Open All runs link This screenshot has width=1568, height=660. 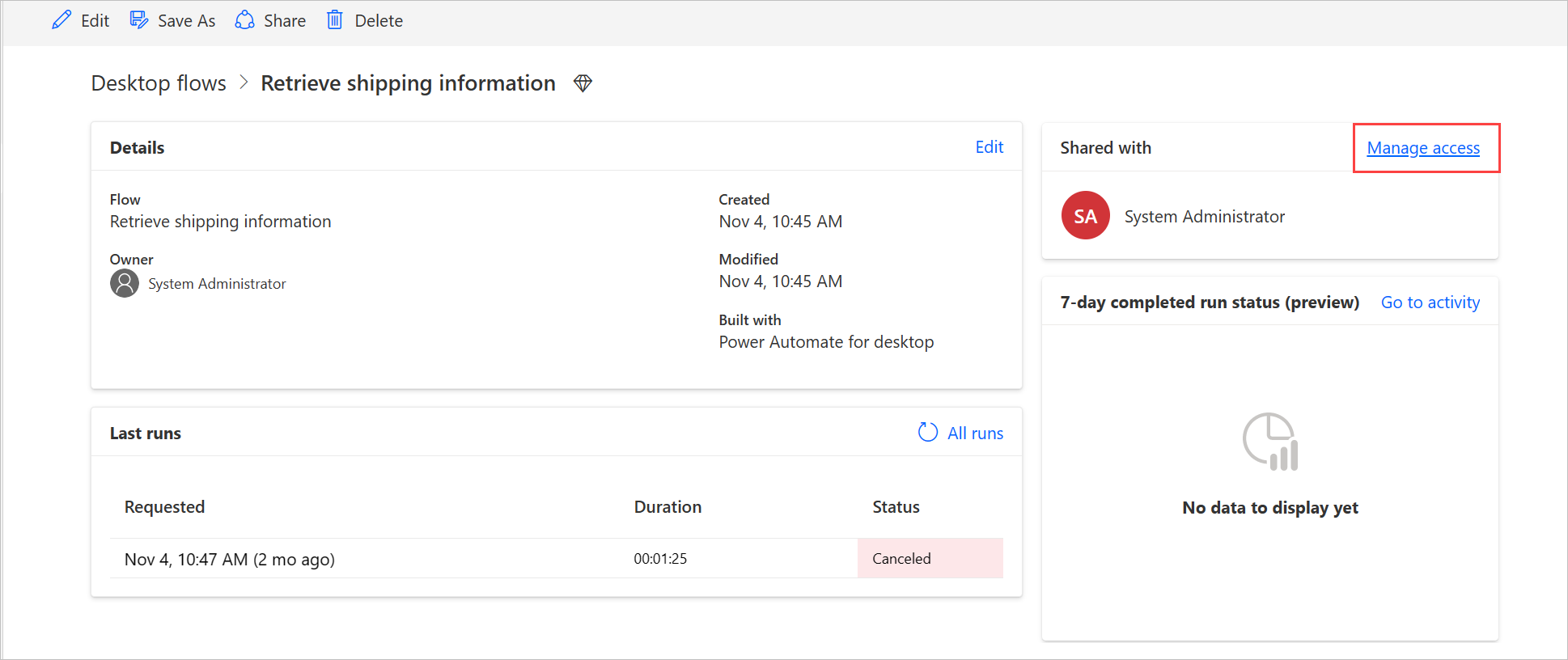975,434
